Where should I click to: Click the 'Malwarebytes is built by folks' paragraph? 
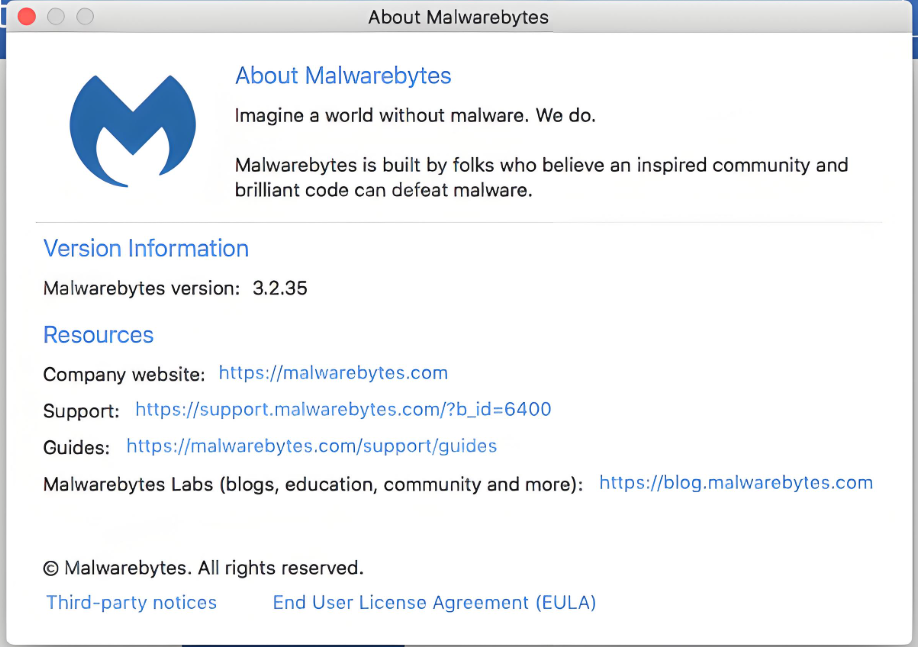point(542,177)
